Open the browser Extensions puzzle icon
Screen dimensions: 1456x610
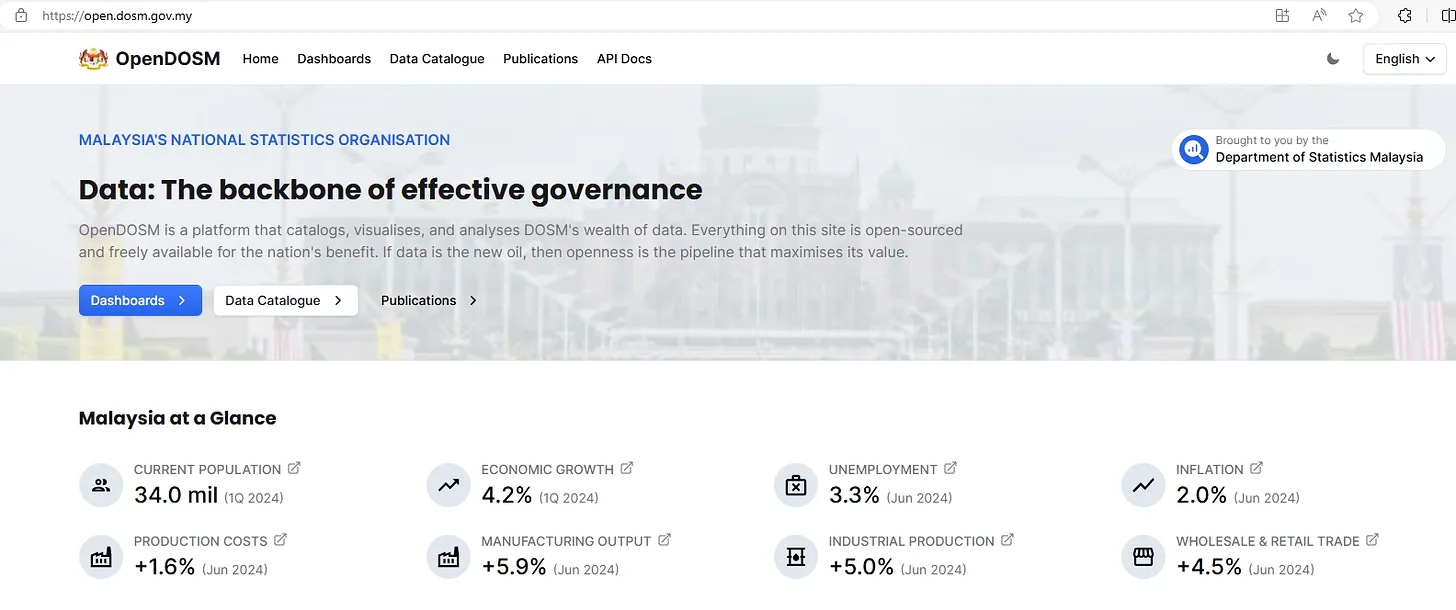coord(1405,15)
